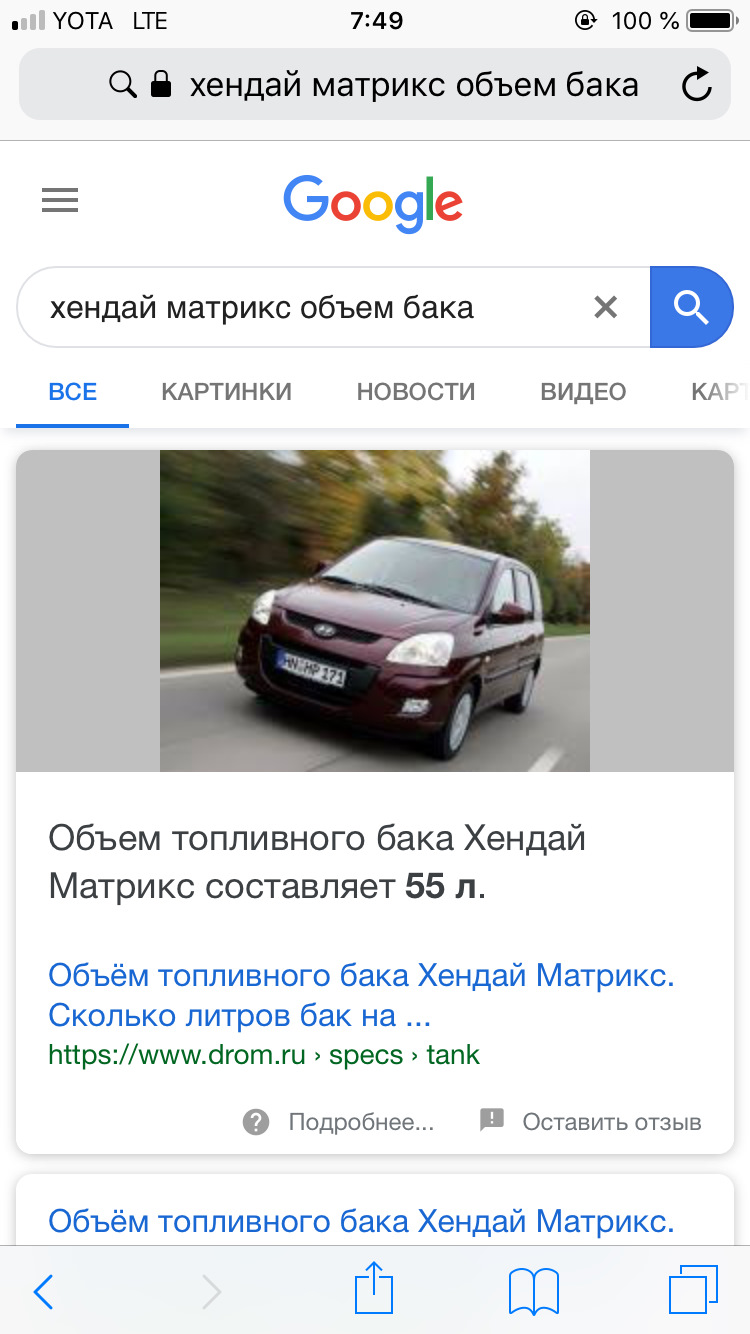Tap the question mark icon beside Подробнее

(x=256, y=1122)
